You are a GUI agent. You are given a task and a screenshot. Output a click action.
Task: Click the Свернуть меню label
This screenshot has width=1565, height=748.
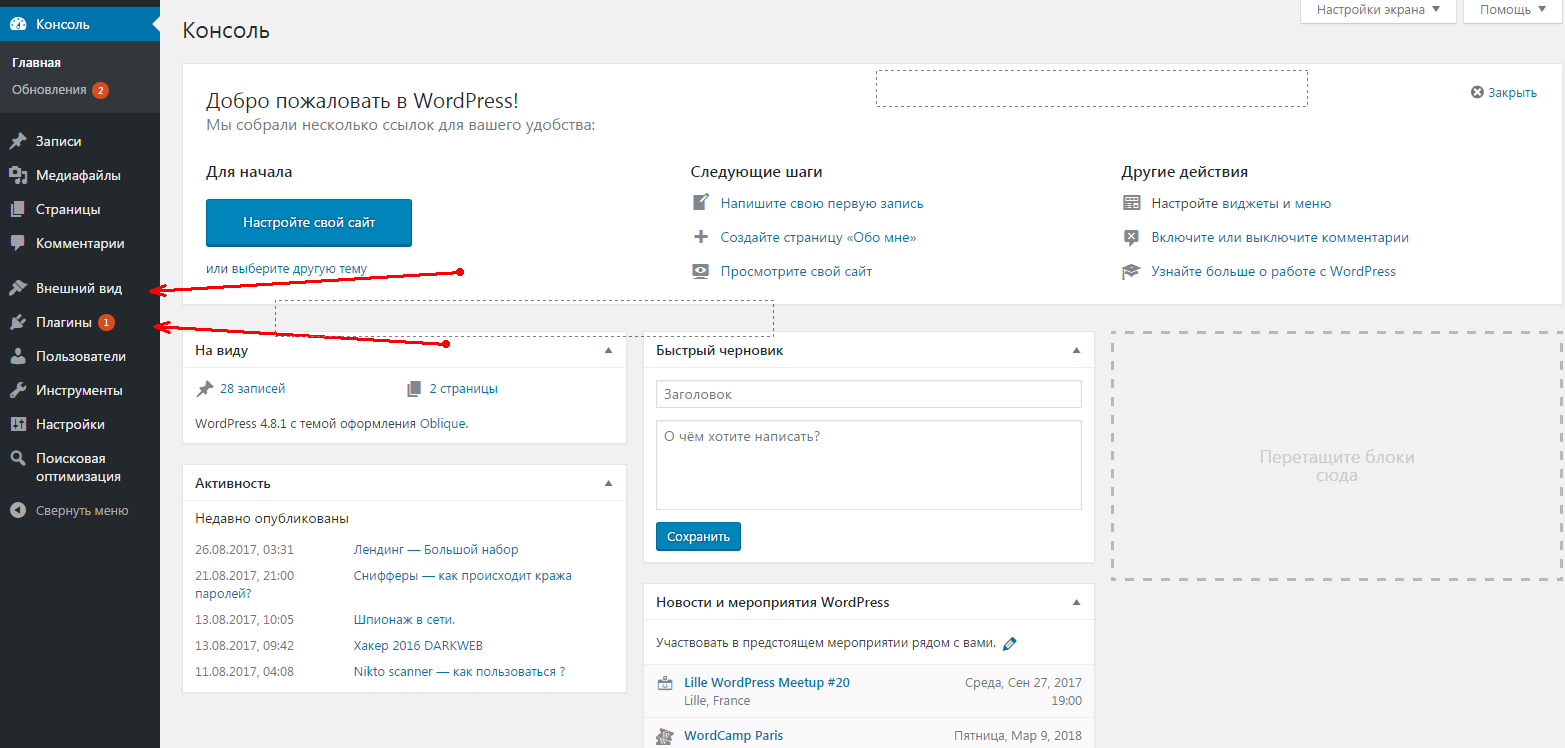click(82, 511)
